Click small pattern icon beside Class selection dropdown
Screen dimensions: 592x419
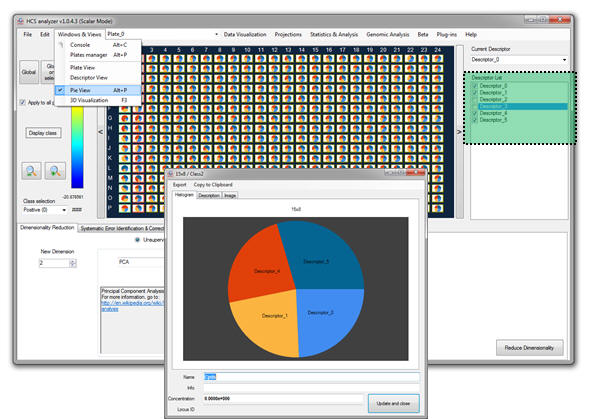tap(77, 210)
